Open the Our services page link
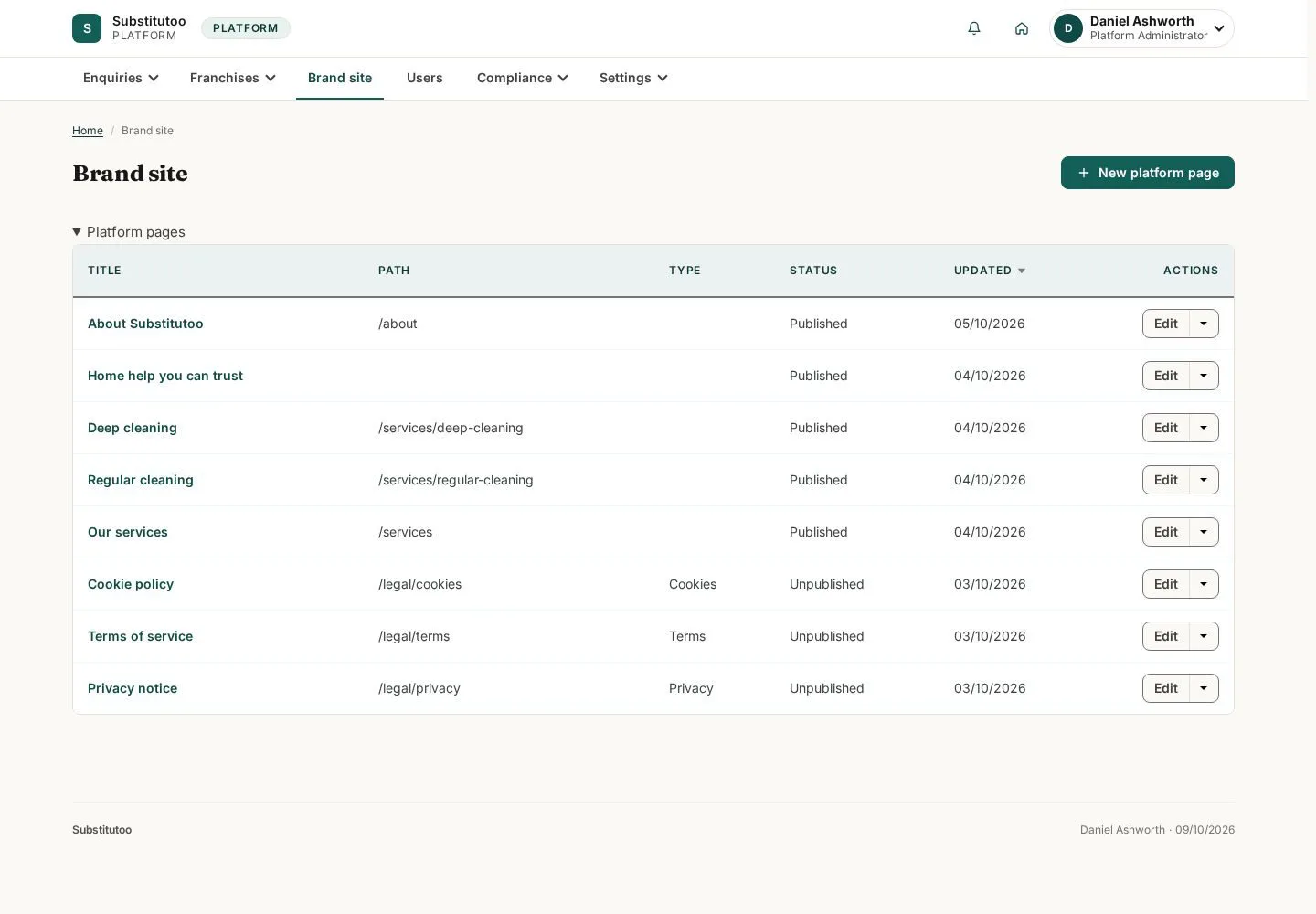 128,532
